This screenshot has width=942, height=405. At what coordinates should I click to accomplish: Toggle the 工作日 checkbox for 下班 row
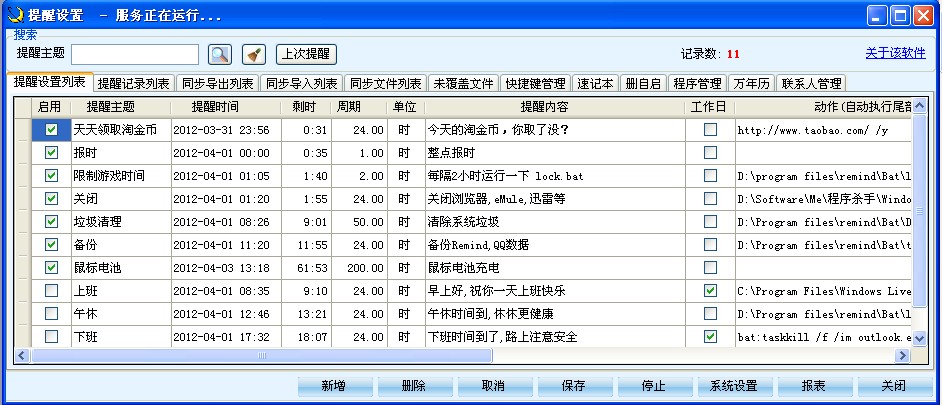pos(710,337)
